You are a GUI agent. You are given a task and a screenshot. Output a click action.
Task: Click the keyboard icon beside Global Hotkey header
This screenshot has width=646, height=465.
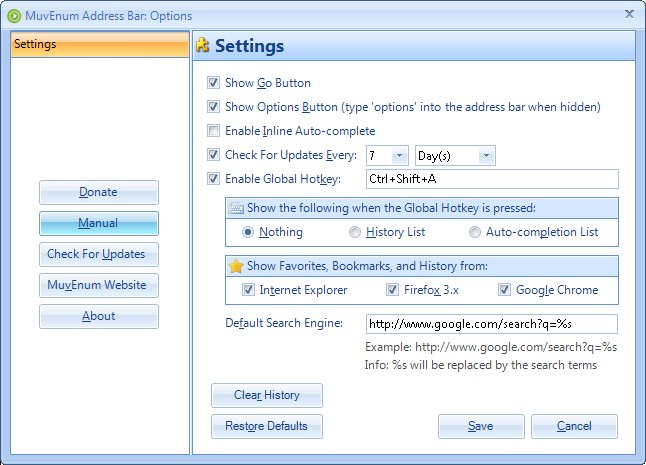(x=236, y=208)
